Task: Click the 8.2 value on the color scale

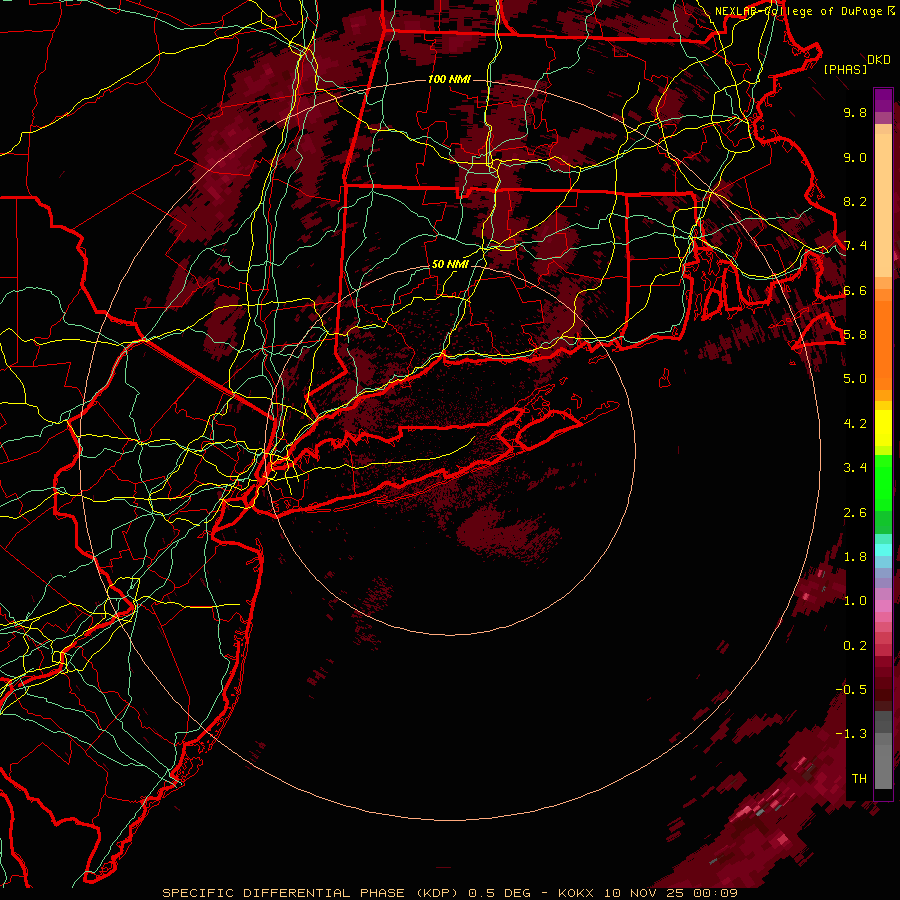Action: click(x=855, y=201)
